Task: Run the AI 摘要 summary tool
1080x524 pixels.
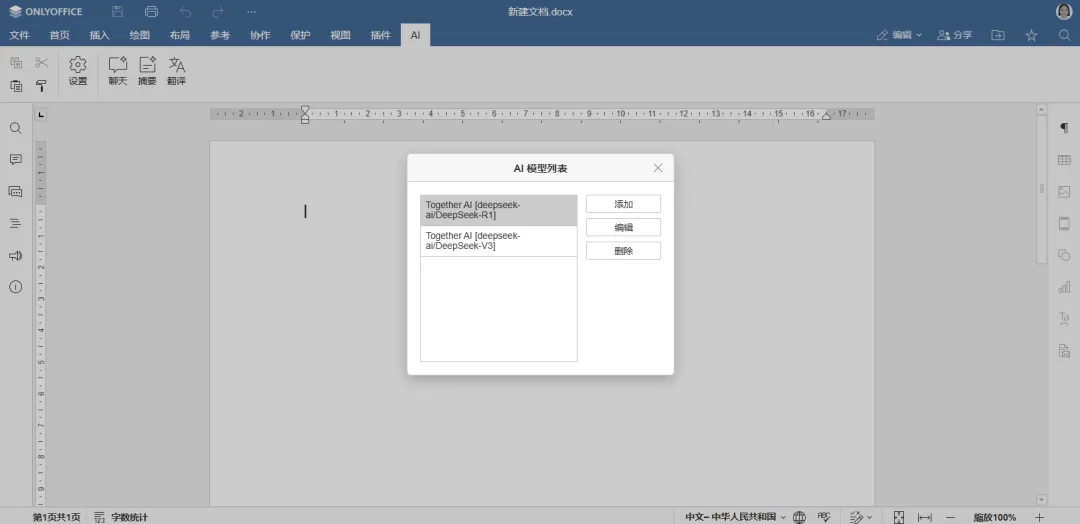Action: [x=147, y=72]
